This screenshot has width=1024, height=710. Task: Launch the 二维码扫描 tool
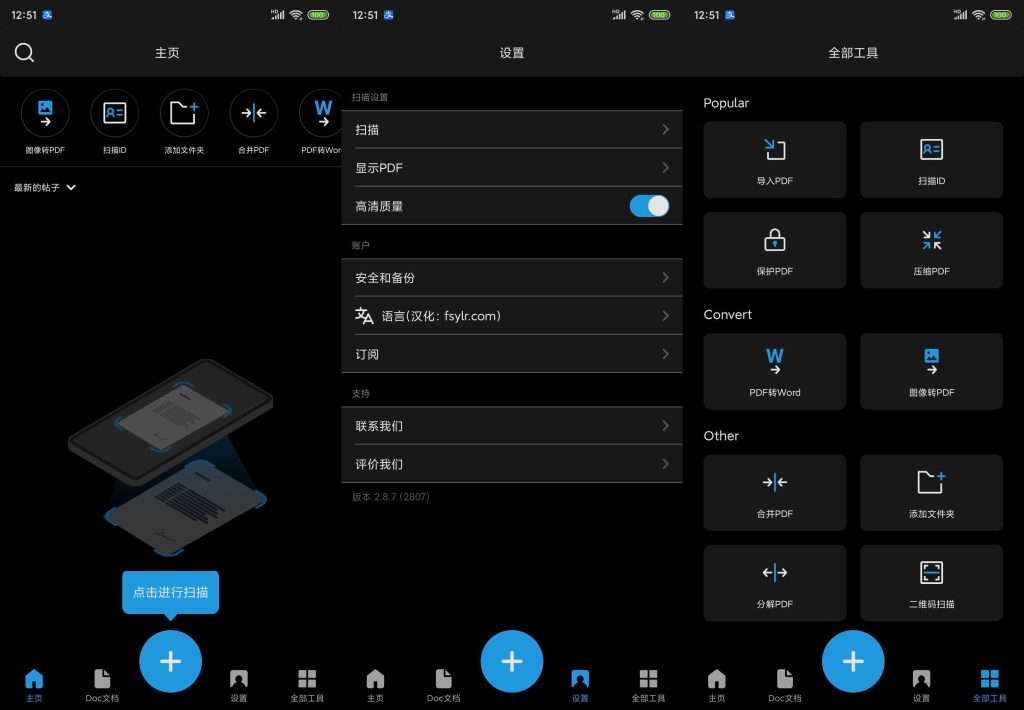coord(931,583)
